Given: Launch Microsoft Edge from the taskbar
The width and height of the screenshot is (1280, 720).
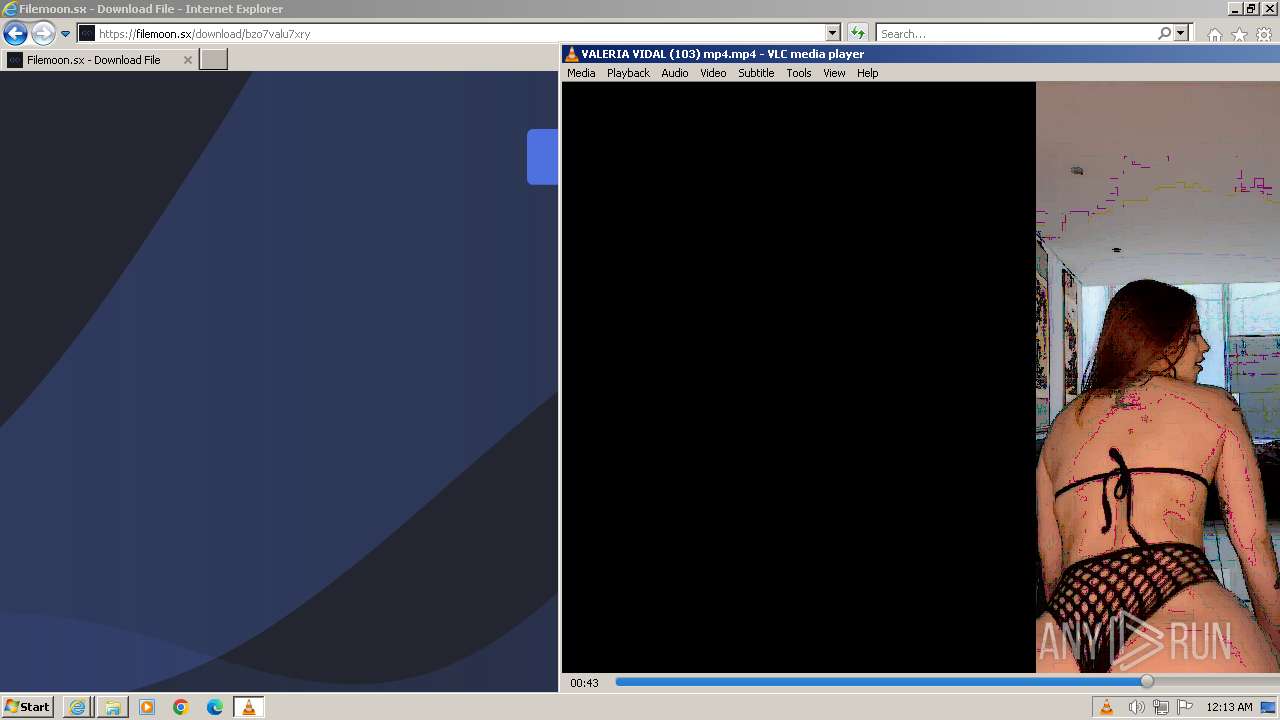Looking at the screenshot, I should (x=215, y=707).
